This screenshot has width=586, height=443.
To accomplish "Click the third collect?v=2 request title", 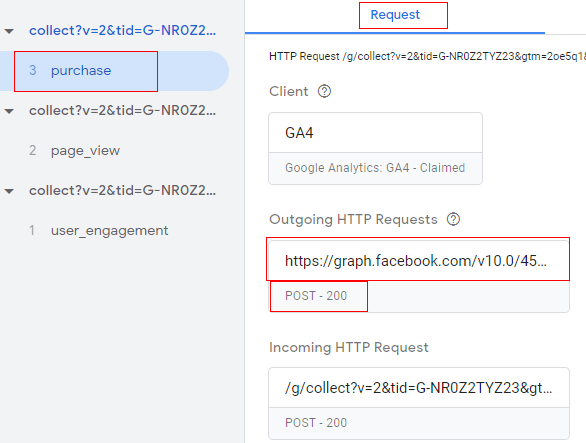I will (x=123, y=191).
